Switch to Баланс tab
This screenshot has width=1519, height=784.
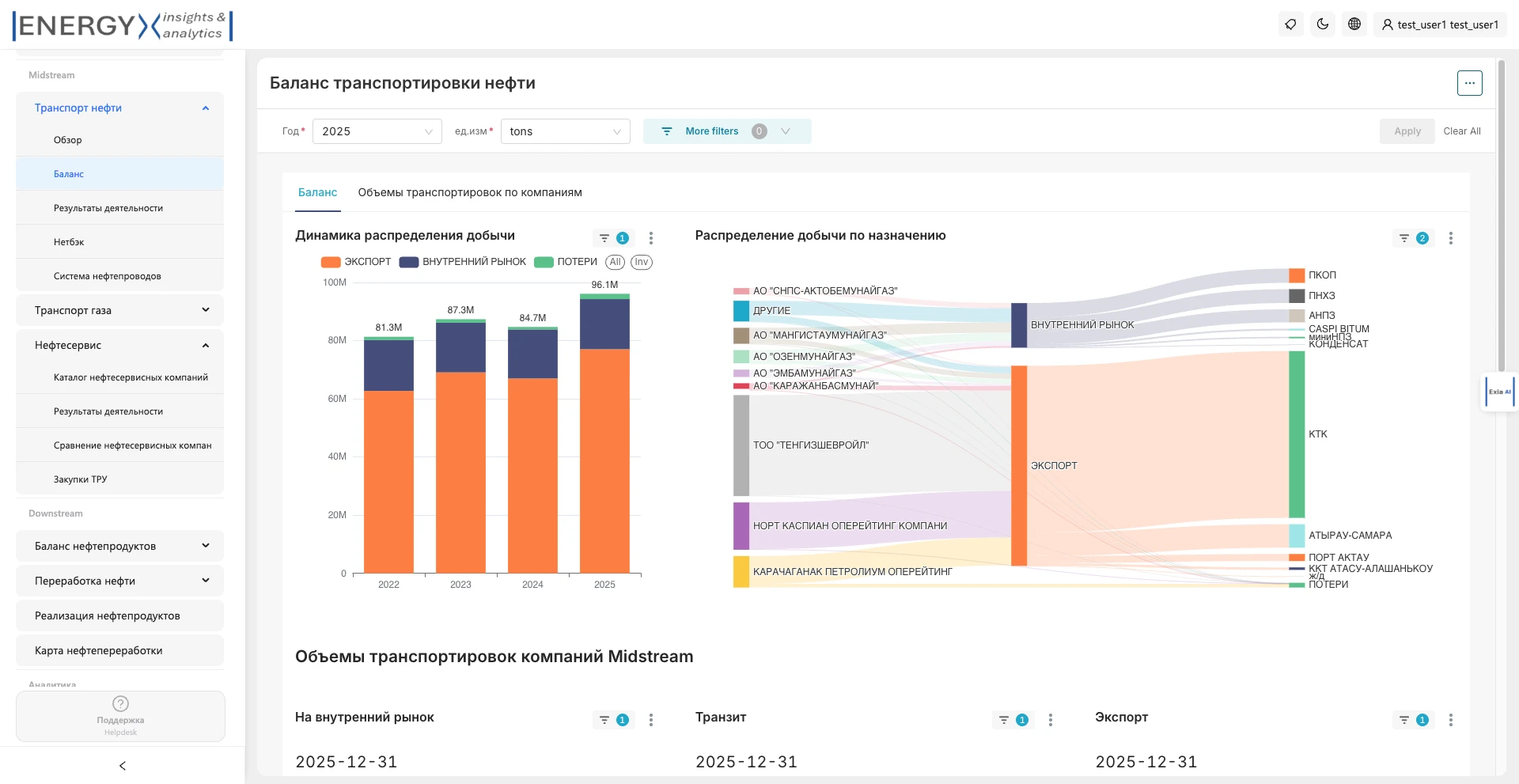click(317, 192)
